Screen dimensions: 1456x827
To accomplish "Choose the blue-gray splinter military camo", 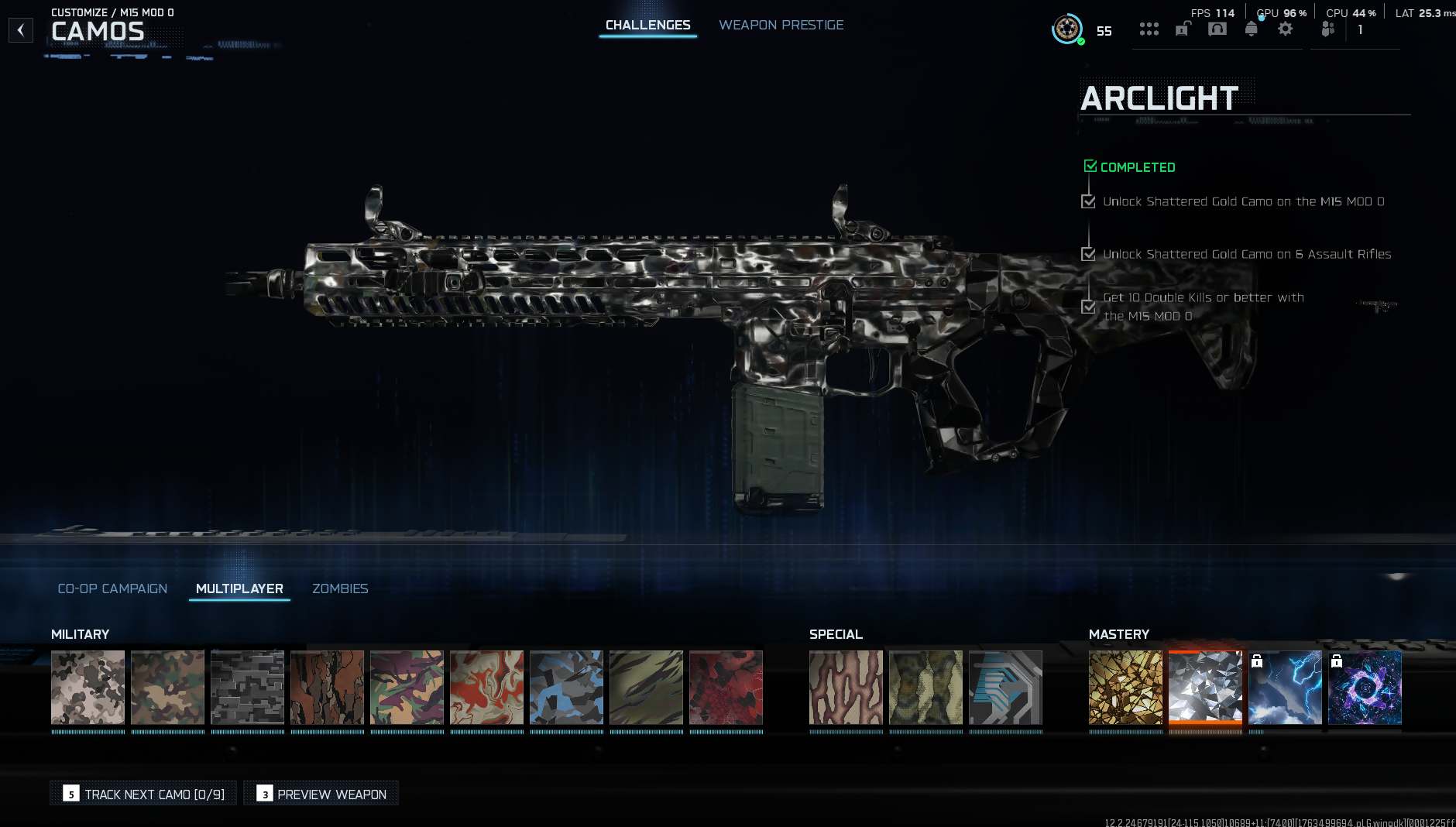I will coord(566,688).
